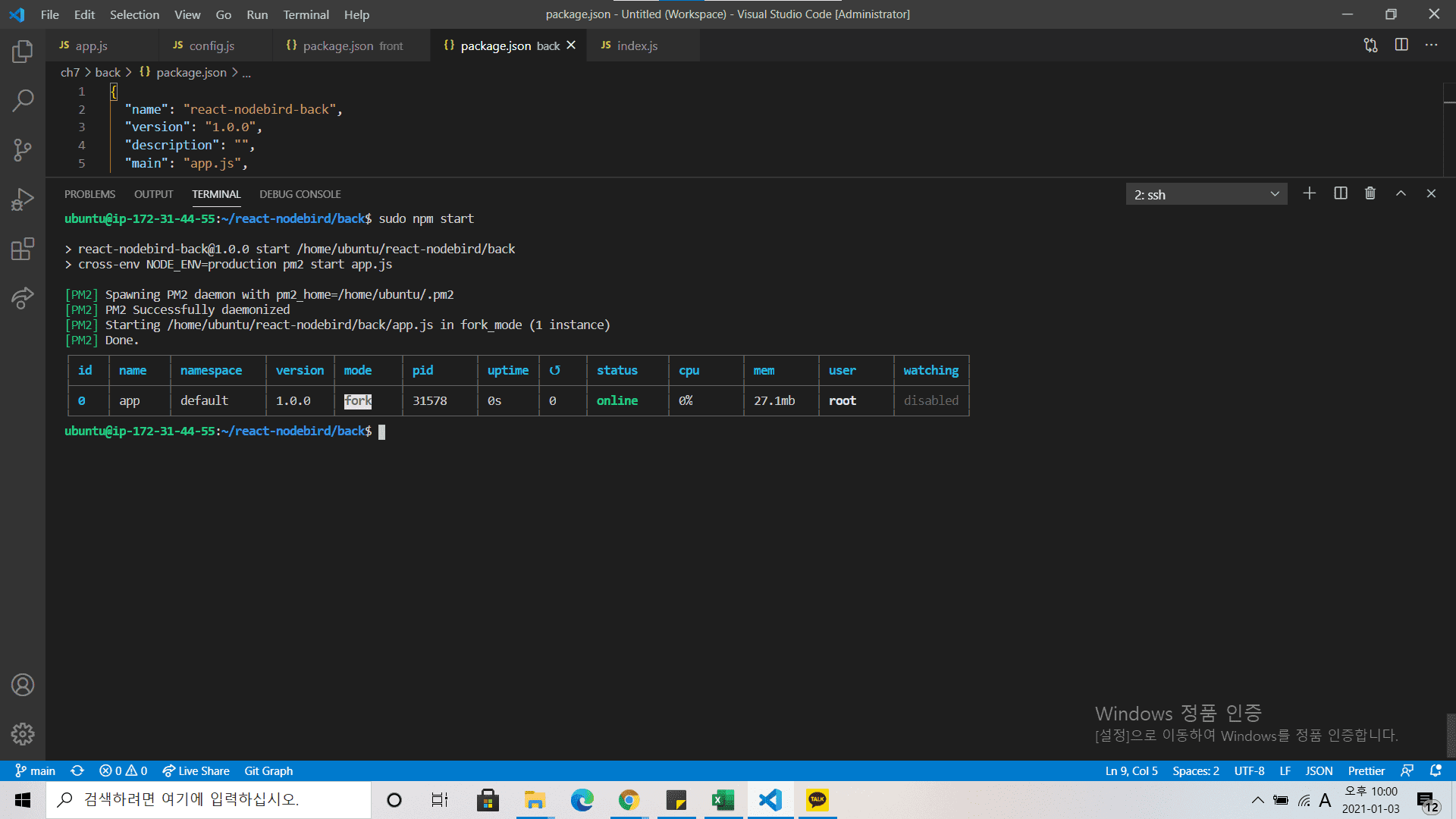Open the Live Share sidebar icon
This screenshot has width=1456, height=819.
click(x=23, y=298)
